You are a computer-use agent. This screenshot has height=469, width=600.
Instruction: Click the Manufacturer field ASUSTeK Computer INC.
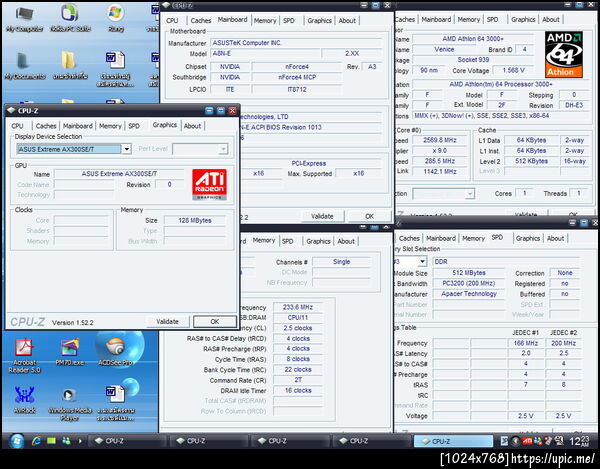(x=297, y=43)
